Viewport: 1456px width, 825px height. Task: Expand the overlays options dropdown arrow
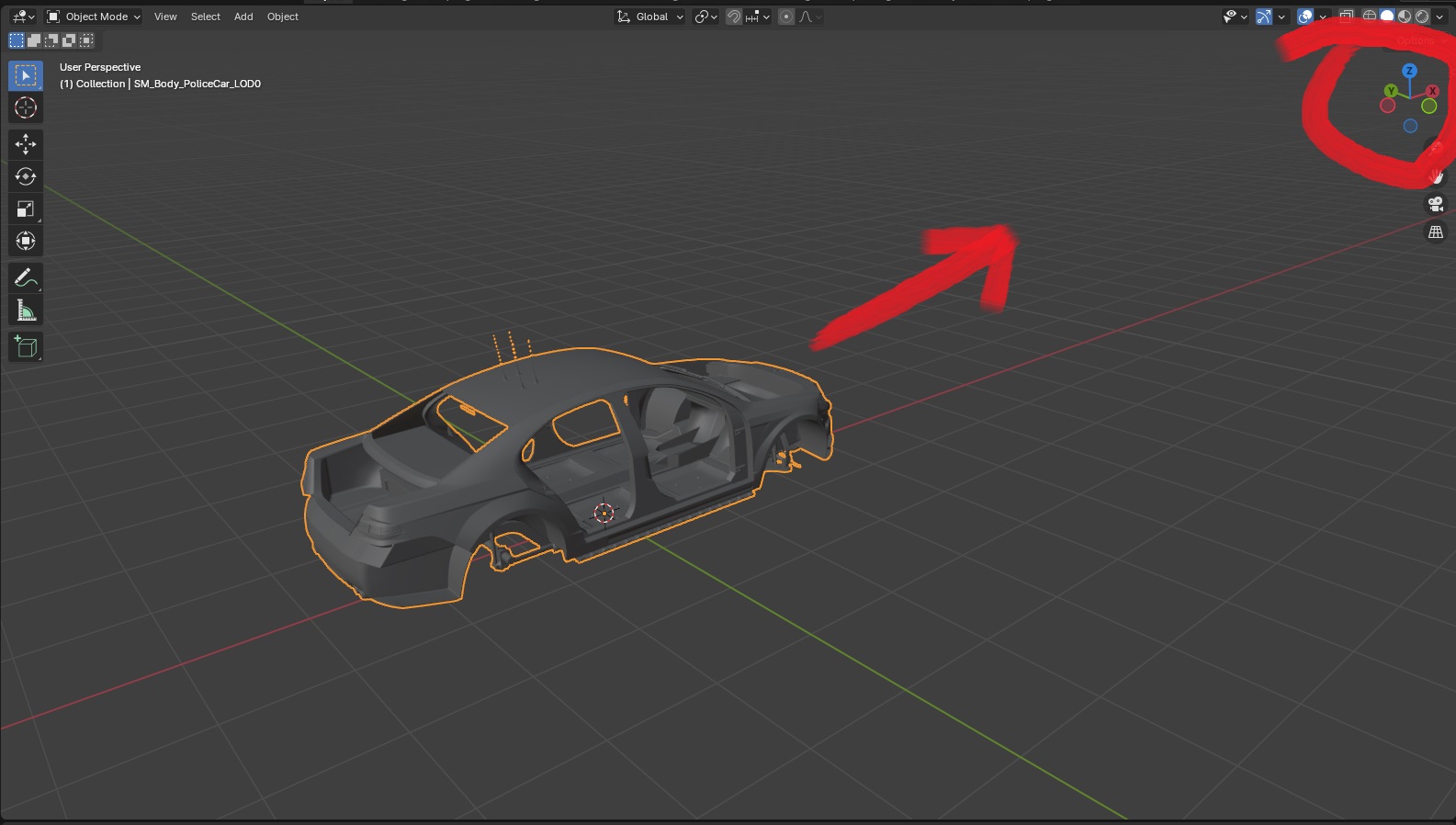pos(1323,17)
